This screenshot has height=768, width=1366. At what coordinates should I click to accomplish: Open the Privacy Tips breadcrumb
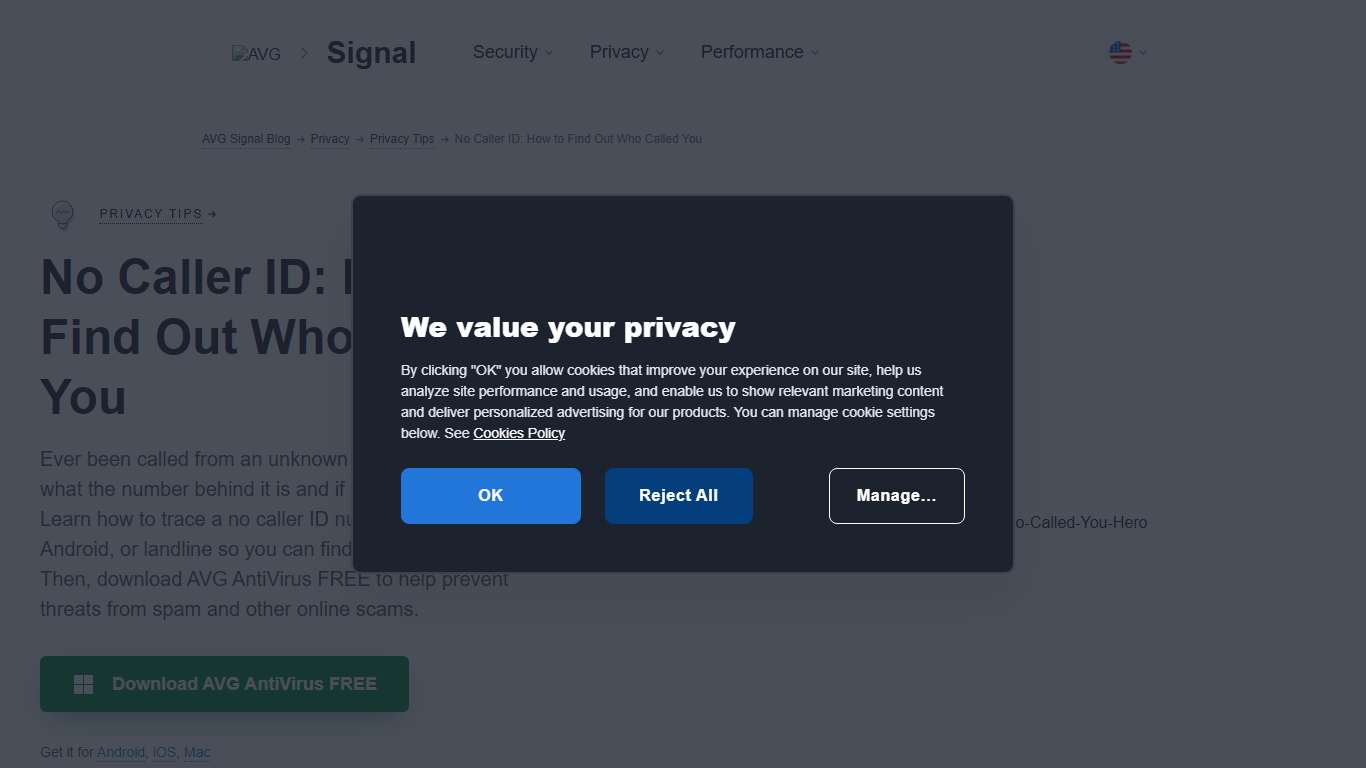coord(402,139)
